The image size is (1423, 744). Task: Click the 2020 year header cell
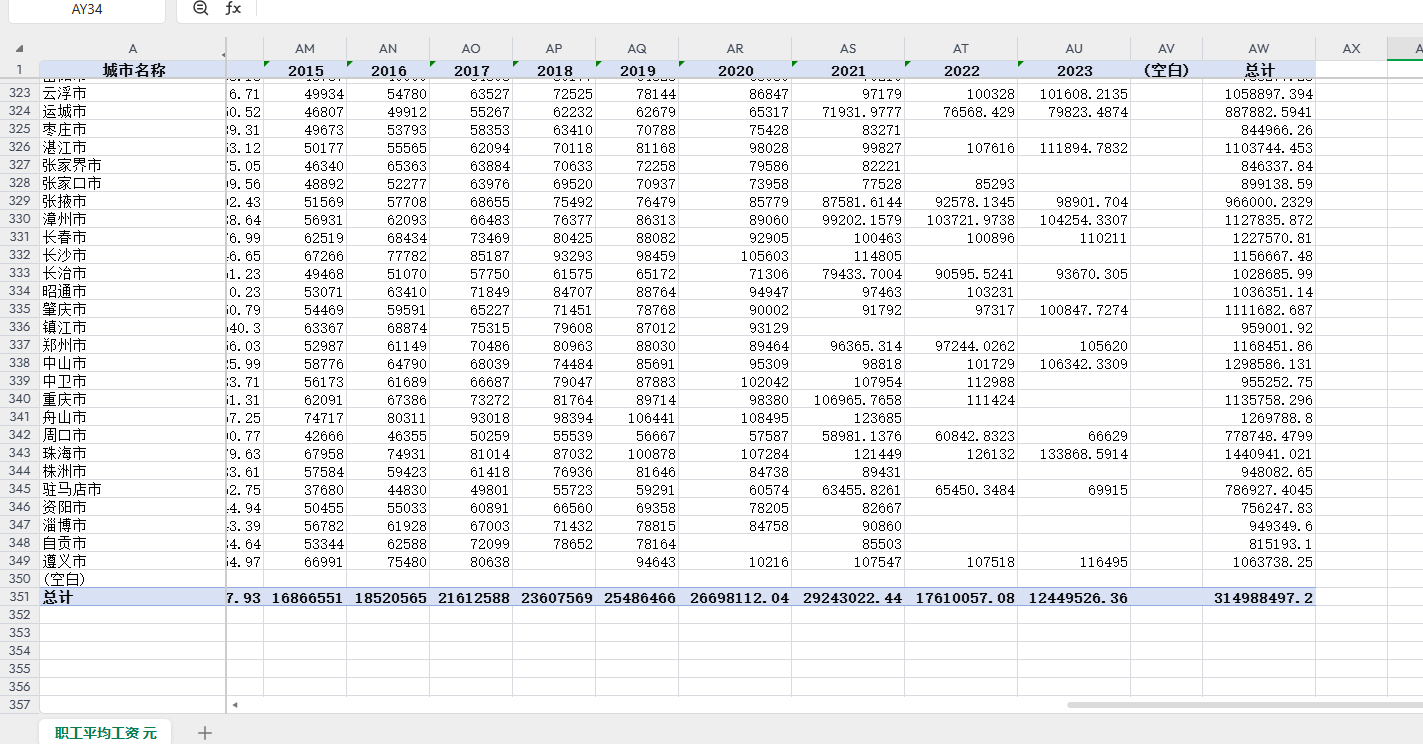[x=735, y=70]
